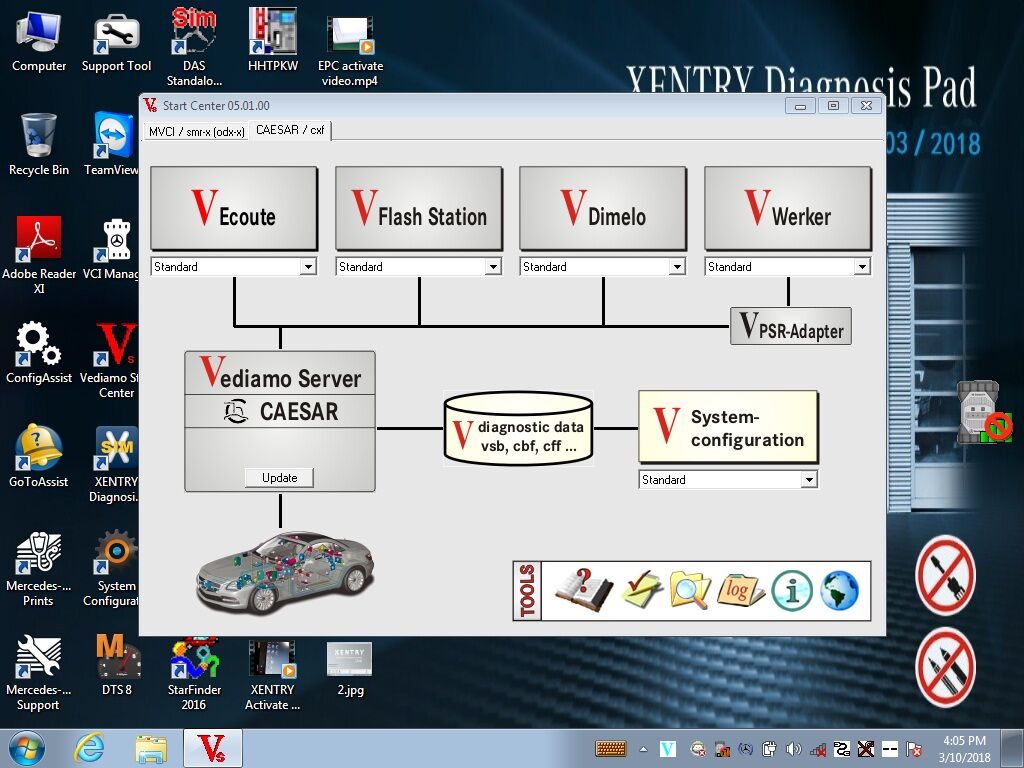Open the folder search magnifier tool
1024x768 pixels.
[x=690, y=590]
